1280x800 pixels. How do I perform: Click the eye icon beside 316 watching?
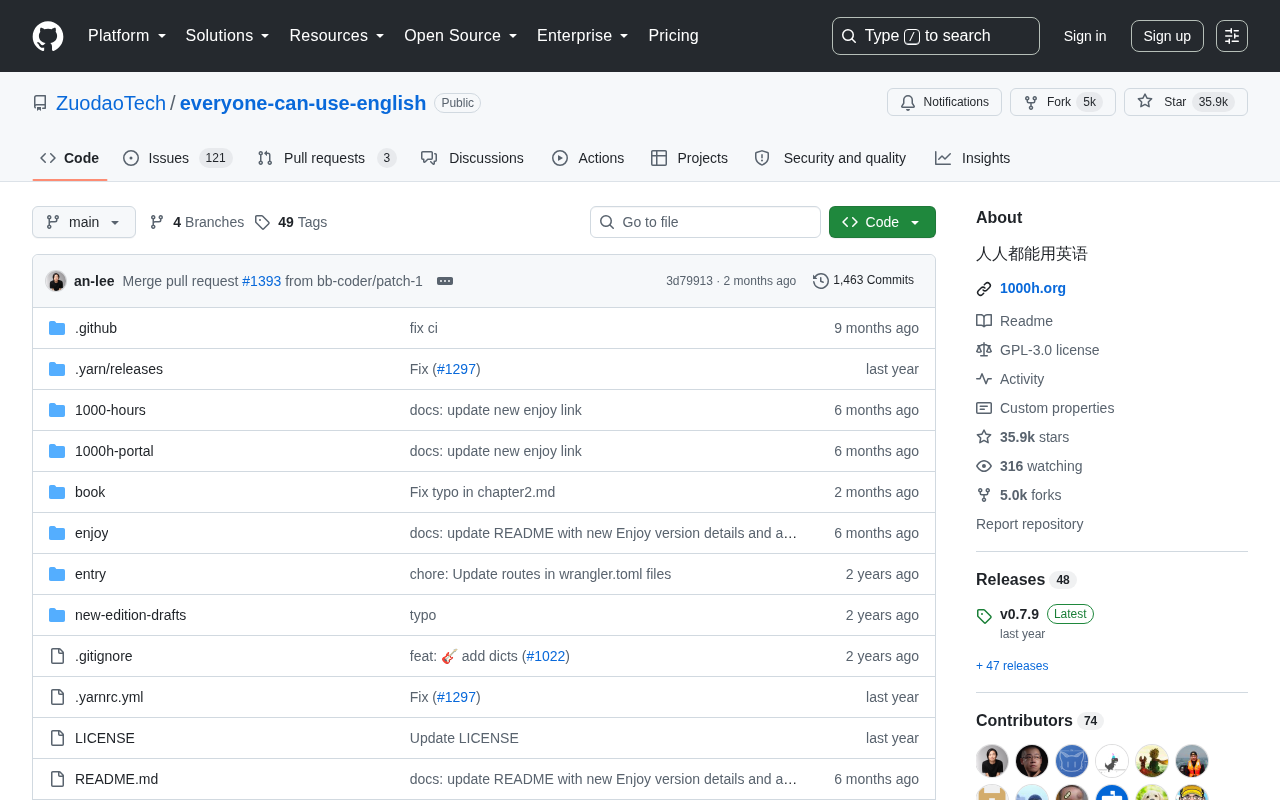click(x=984, y=466)
